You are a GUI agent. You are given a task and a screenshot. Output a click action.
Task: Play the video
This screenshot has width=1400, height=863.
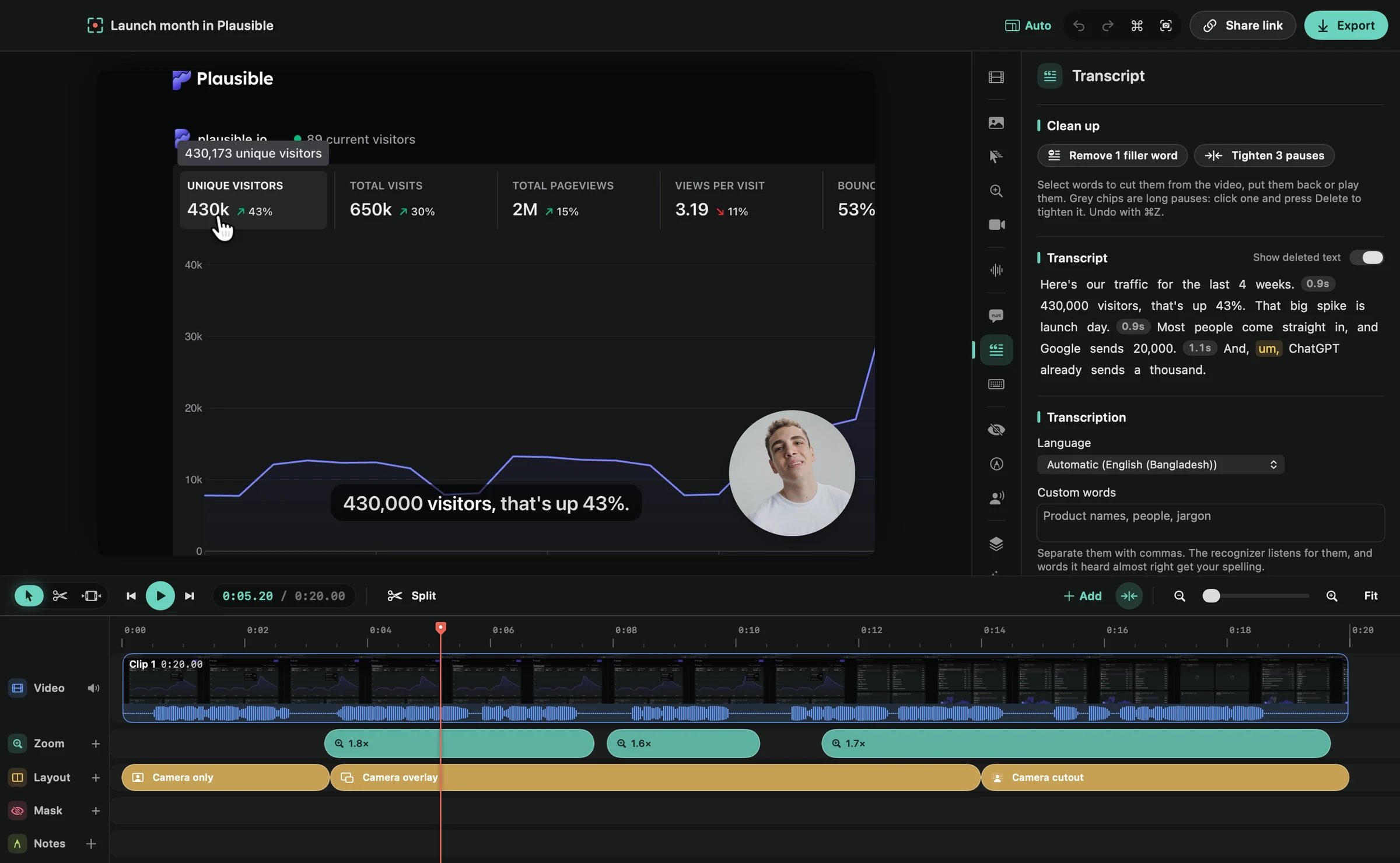tap(160, 595)
